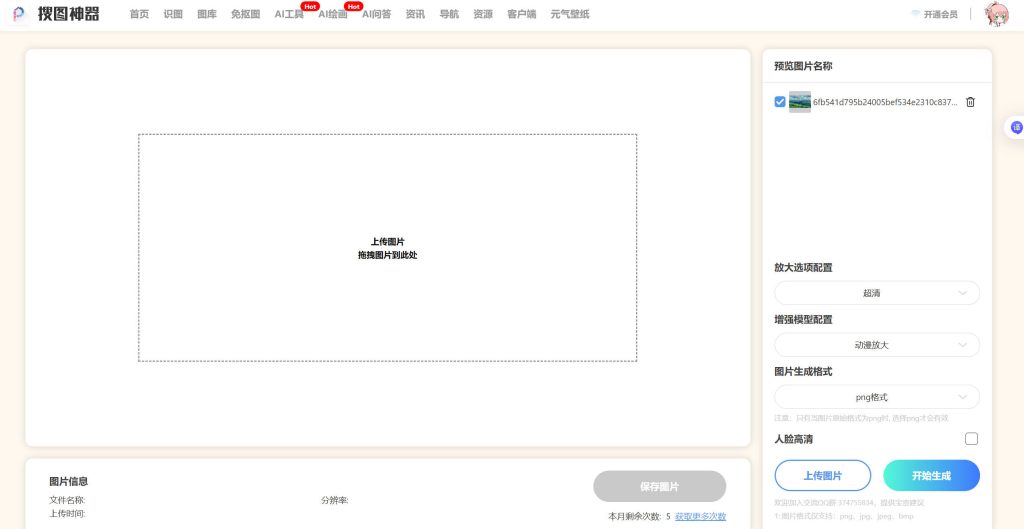Open the user avatar profile
This screenshot has width=1024, height=529.
(996, 14)
